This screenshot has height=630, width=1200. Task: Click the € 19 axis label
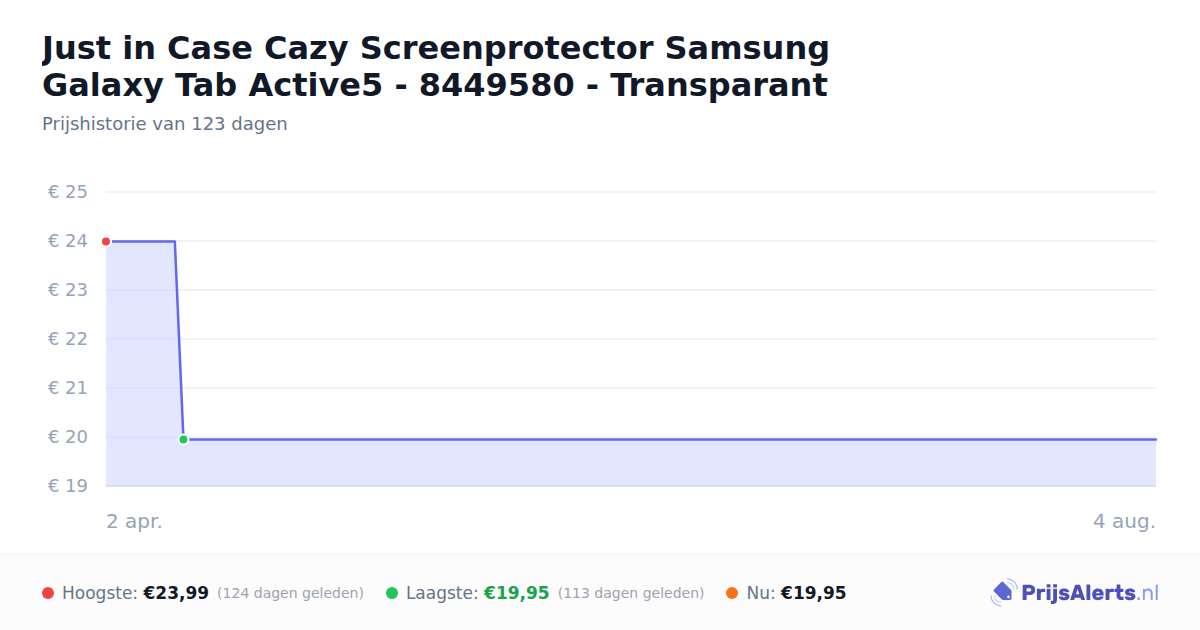pyautogui.click(x=68, y=486)
